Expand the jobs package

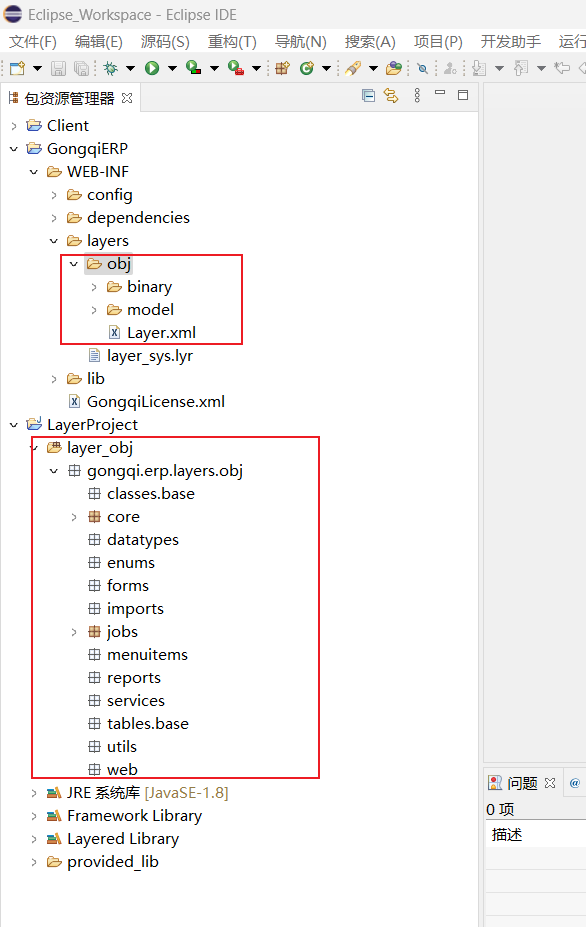[74, 633]
